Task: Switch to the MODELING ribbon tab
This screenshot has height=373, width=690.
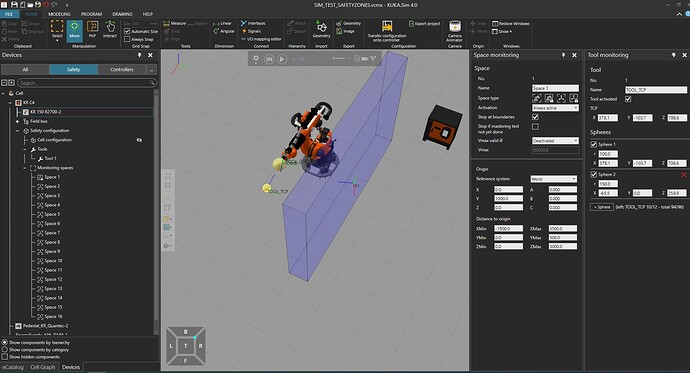Action: 59,14
